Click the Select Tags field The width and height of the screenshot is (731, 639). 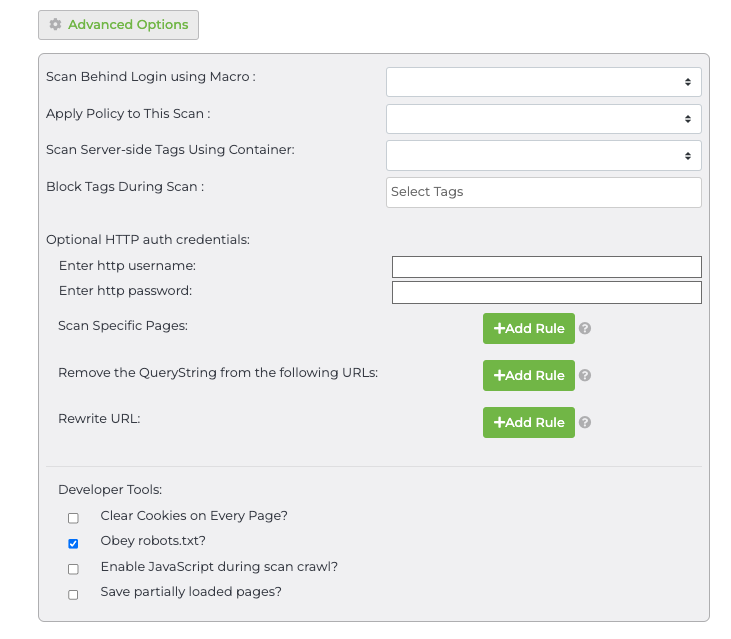click(543, 192)
